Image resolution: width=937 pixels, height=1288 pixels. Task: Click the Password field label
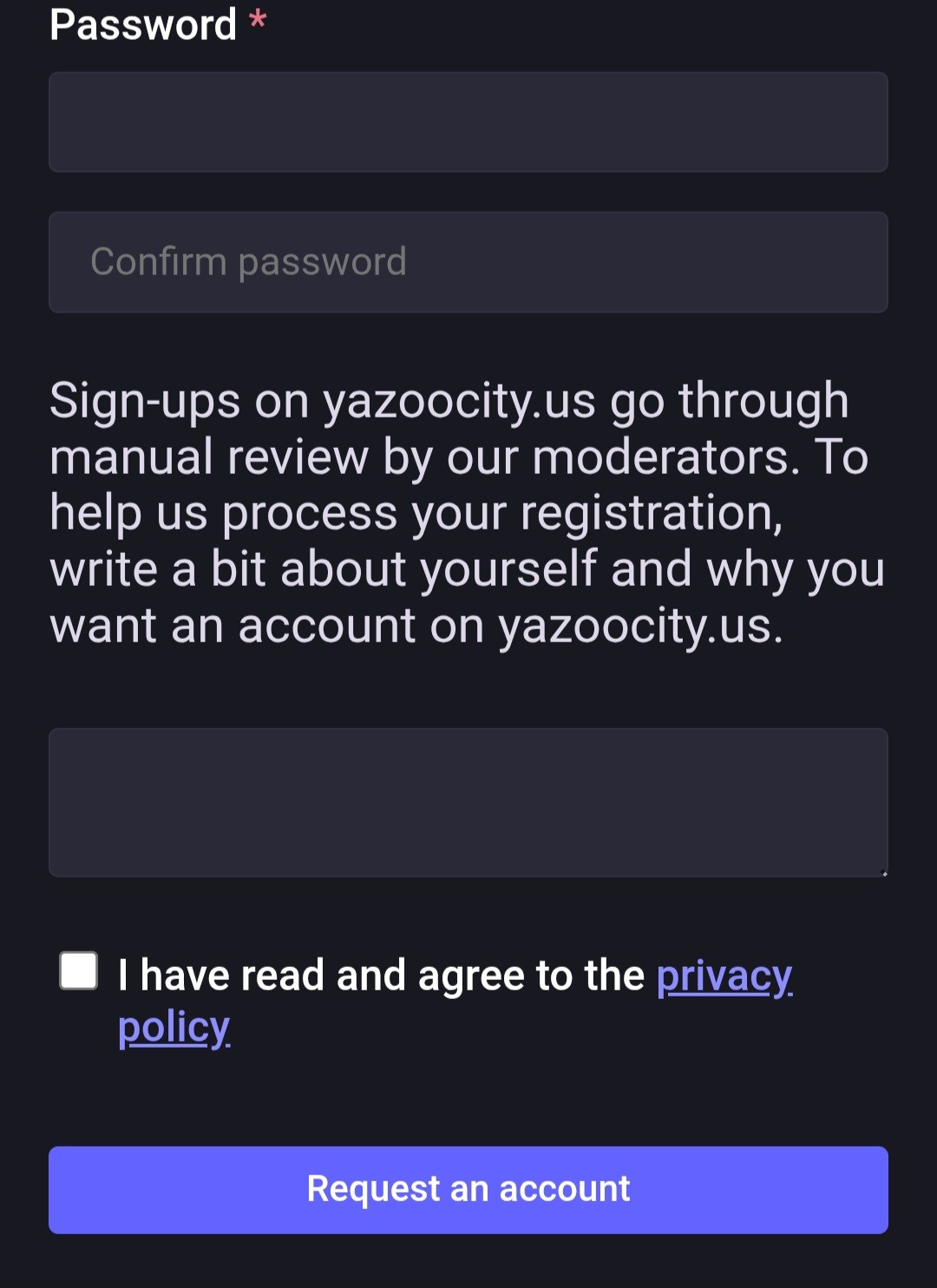[143, 24]
